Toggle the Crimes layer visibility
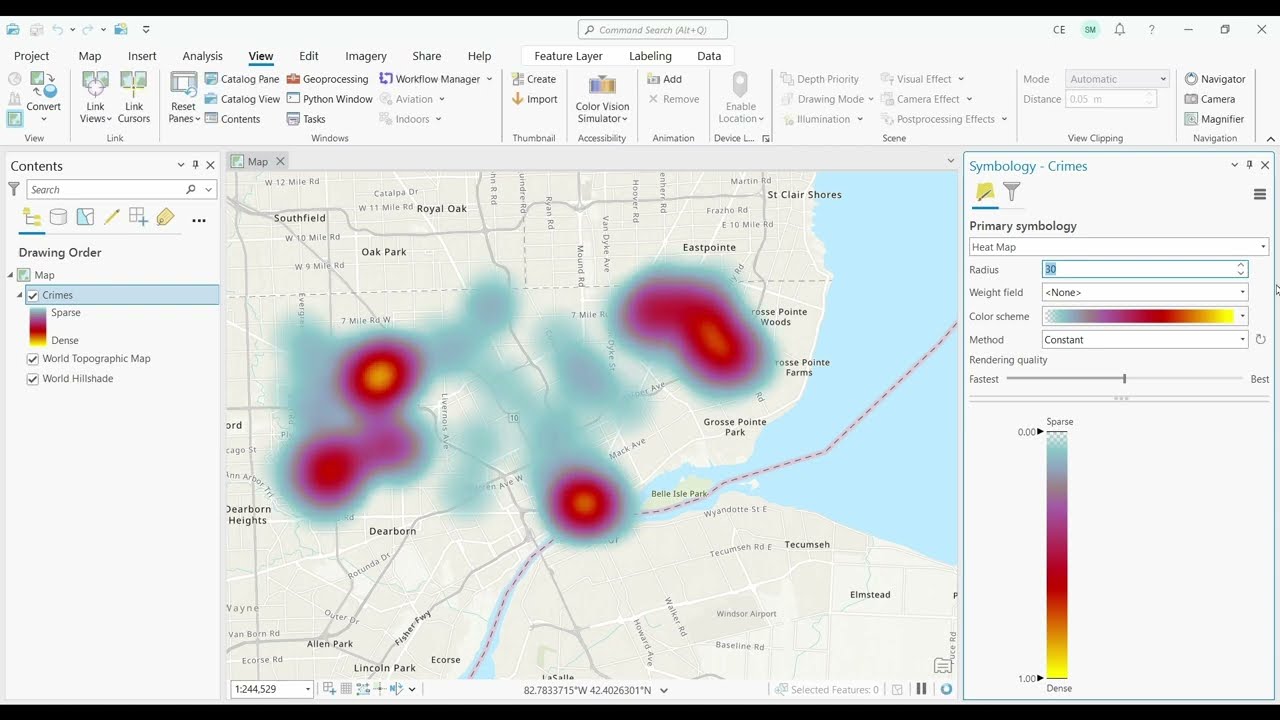This screenshot has height=720, width=1280. 33,295
